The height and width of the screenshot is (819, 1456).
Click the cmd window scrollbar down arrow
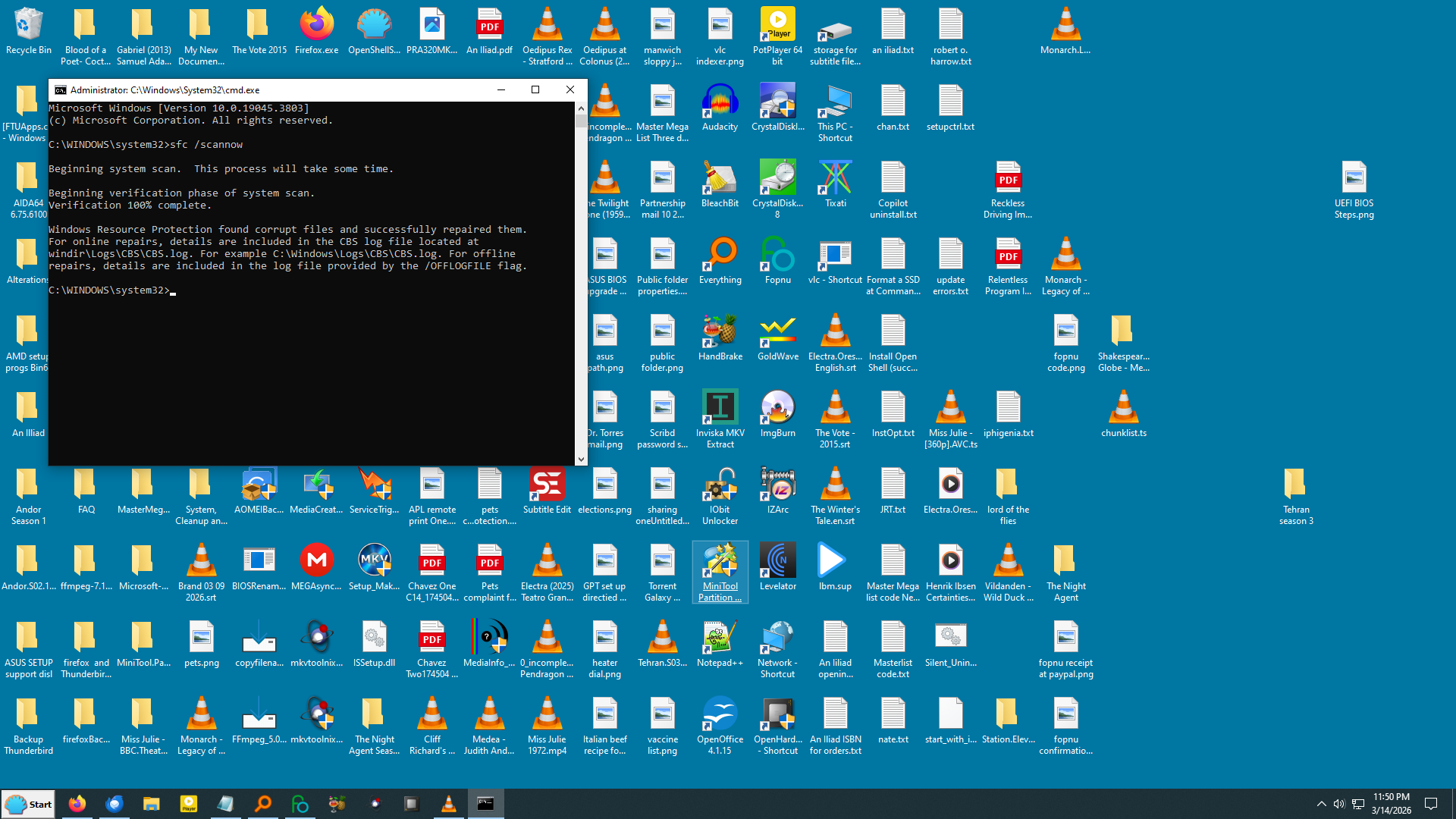(x=581, y=459)
